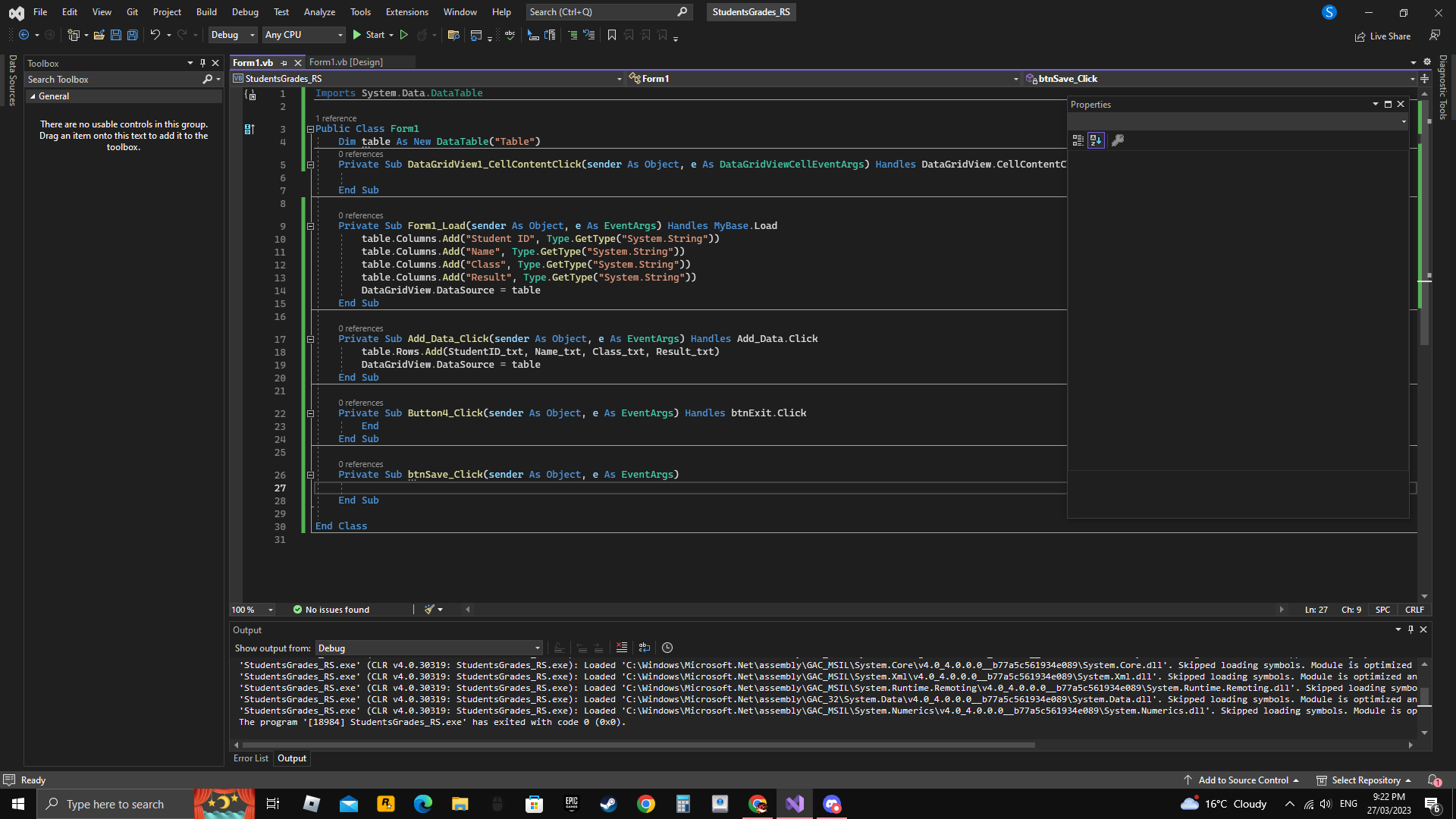Image resolution: width=1456 pixels, height=819 pixels.
Task: Pin the Toolbox panel
Action: [202, 63]
